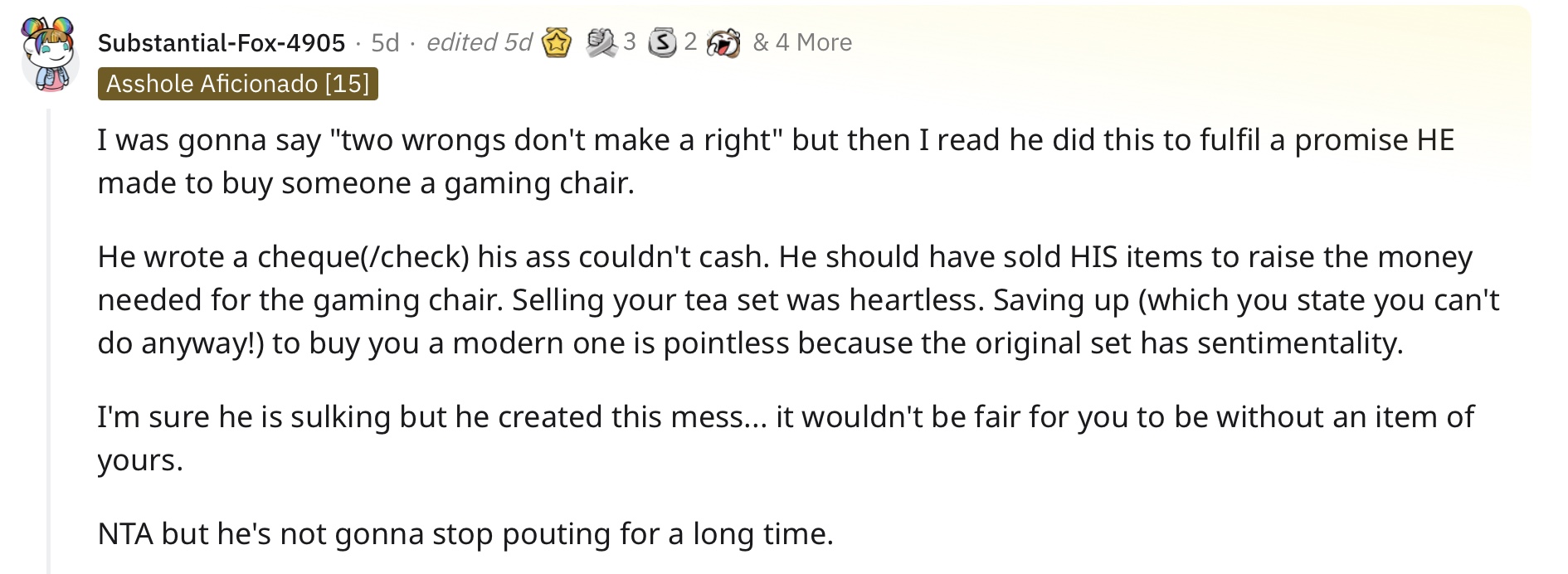Click the handshake Helpful award icon
The image size is (1568, 574).
pos(601,42)
